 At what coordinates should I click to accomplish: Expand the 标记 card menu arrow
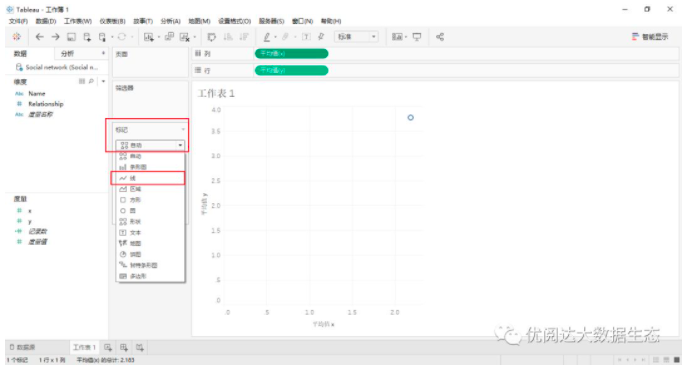point(183,130)
